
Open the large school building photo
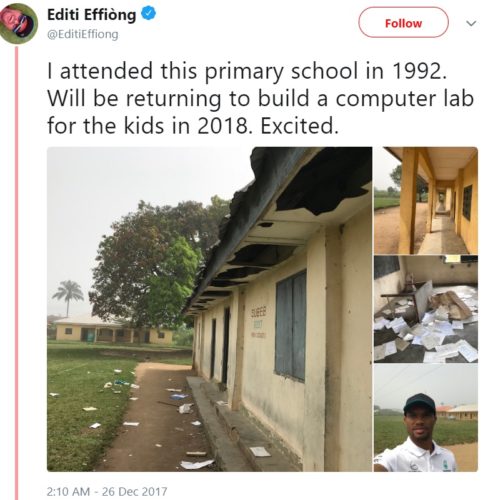[x=209, y=309]
